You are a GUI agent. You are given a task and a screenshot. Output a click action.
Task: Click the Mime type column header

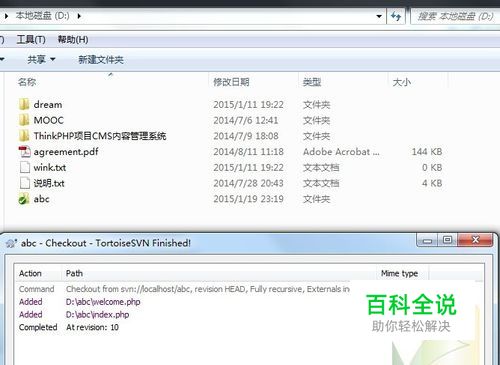tap(399, 273)
